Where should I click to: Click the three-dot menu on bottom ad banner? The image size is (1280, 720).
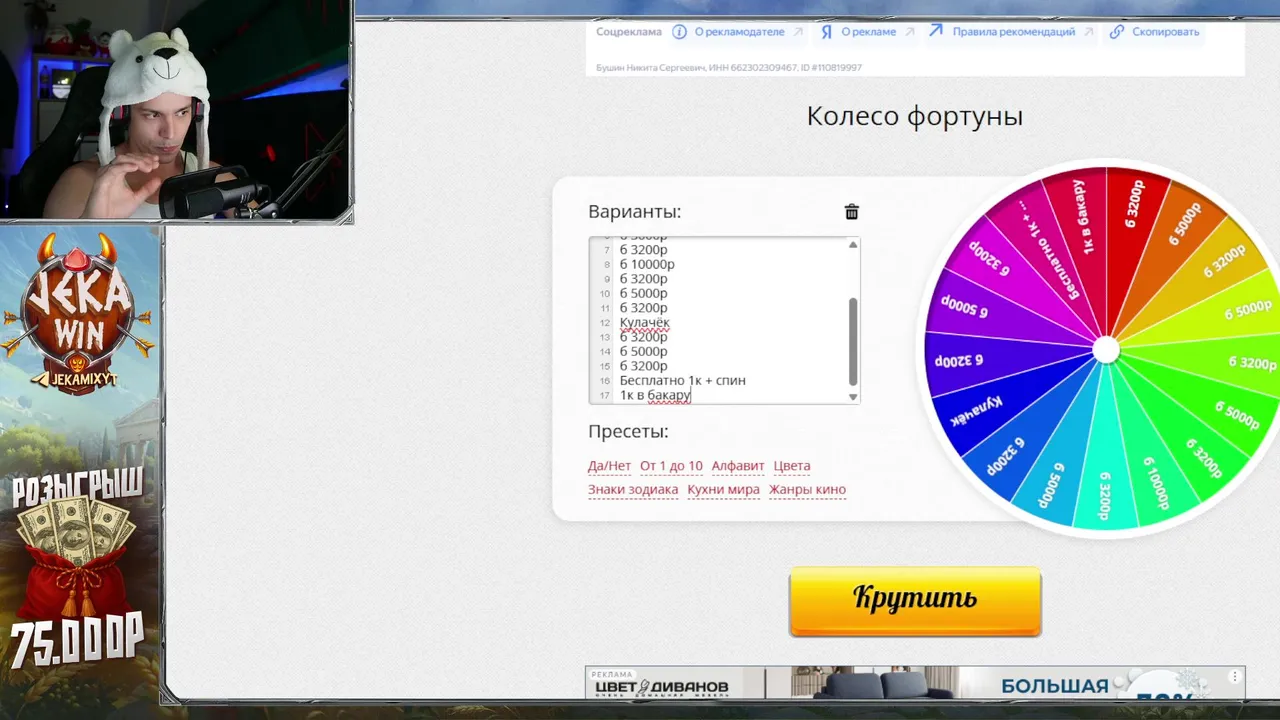[1237, 678]
